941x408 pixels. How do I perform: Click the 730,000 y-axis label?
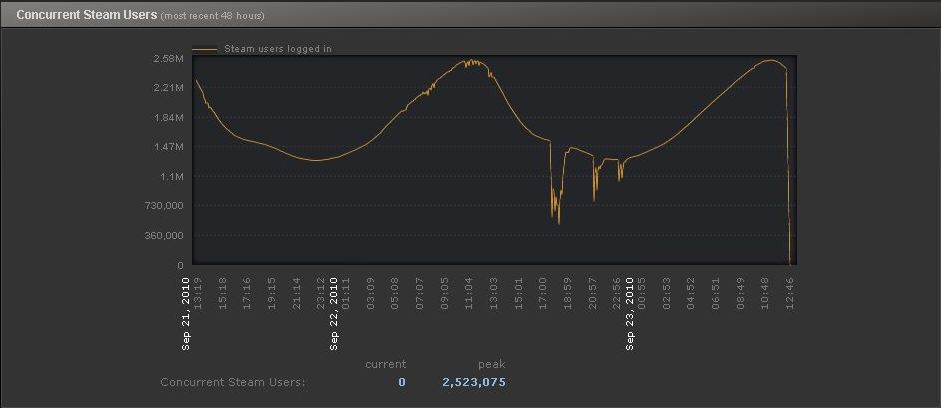coord(165,206)
